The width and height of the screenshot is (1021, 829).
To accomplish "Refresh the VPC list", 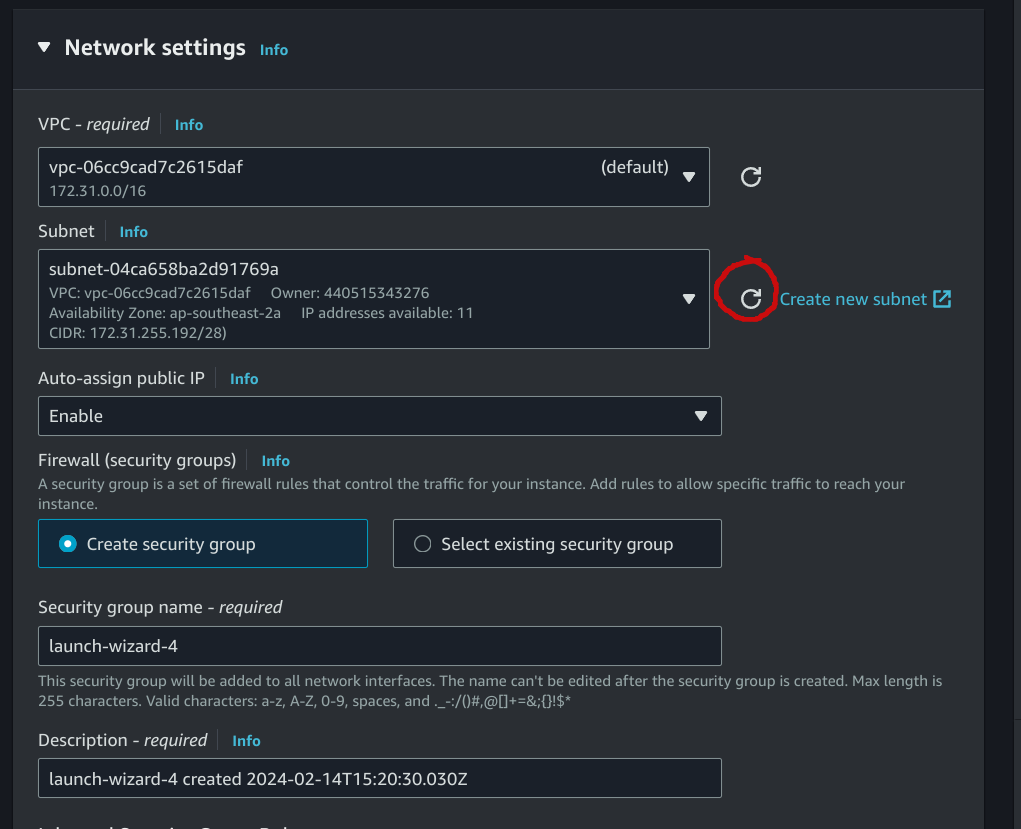I will (751, 177).
